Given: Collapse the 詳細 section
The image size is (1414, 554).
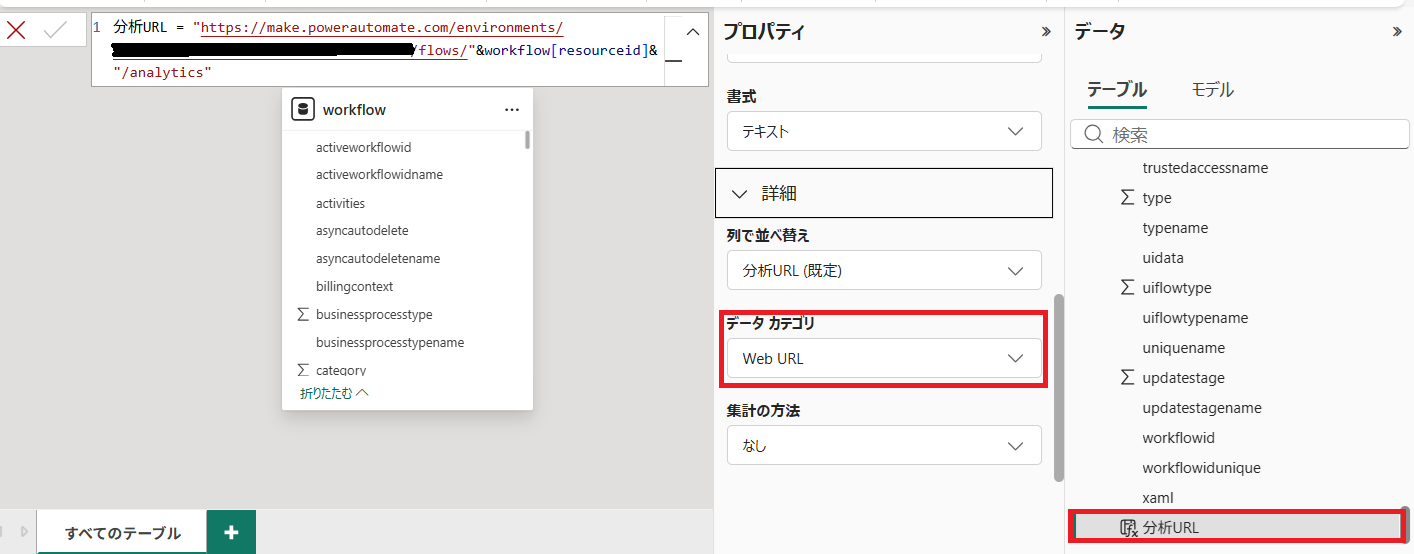Looking at the screenshot, I should (884, 193).
